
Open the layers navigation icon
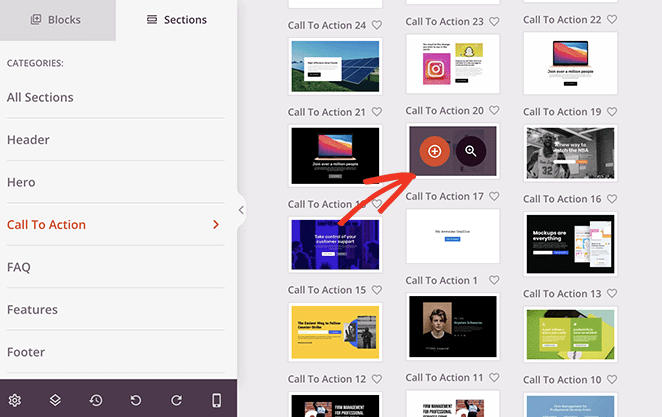[x=55, y=399]
